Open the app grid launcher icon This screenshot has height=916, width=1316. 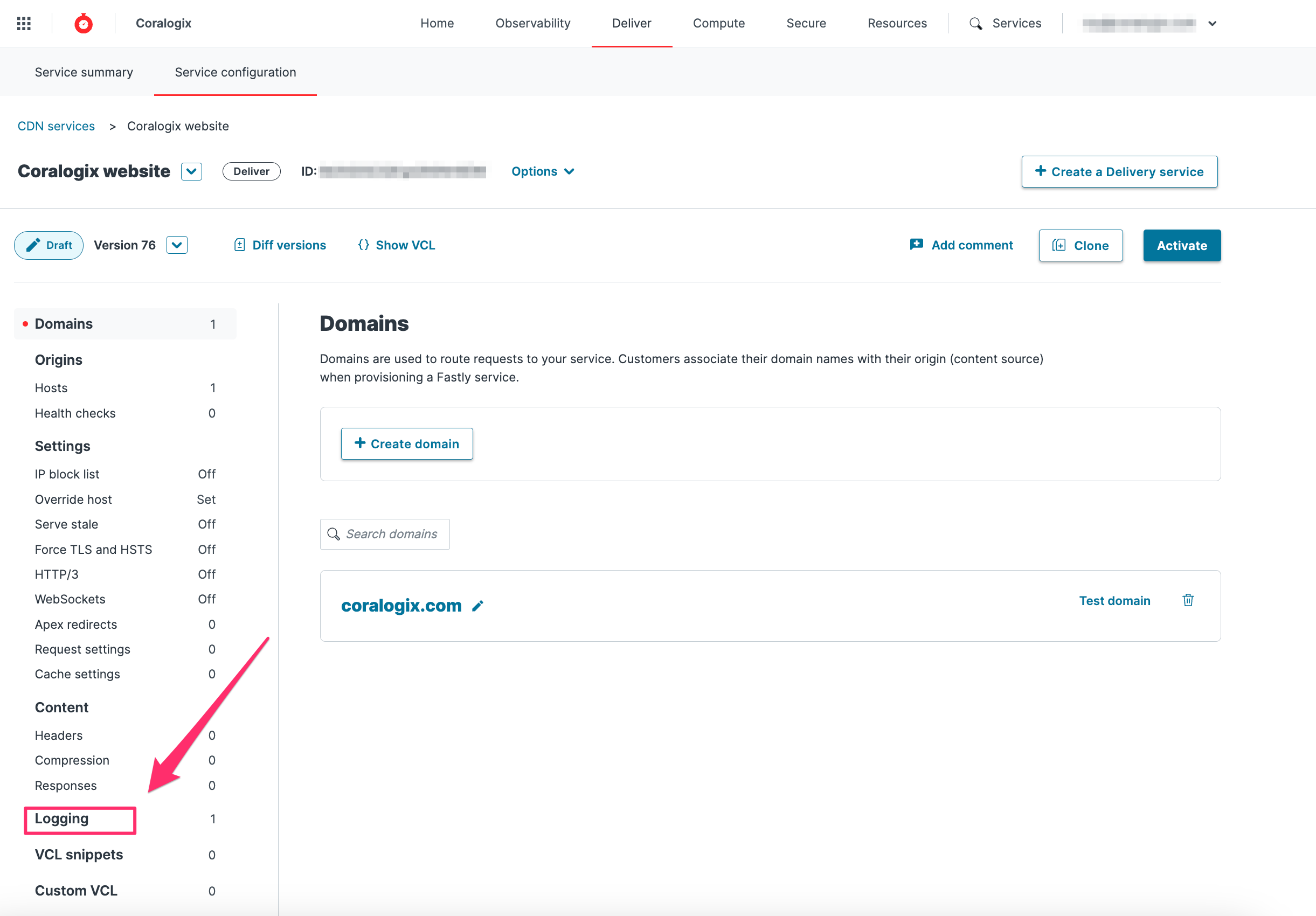[x=24, y=24]
